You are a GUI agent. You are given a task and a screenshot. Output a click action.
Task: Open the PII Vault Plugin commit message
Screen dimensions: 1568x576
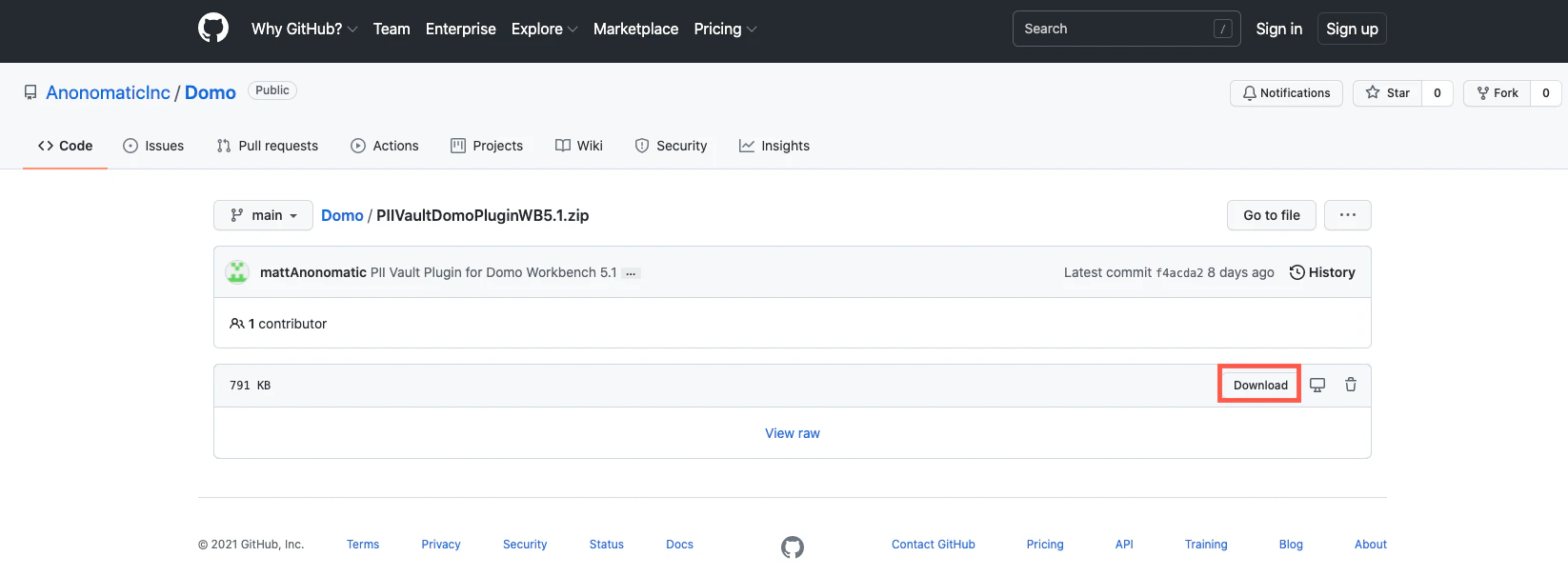point(493,272)
